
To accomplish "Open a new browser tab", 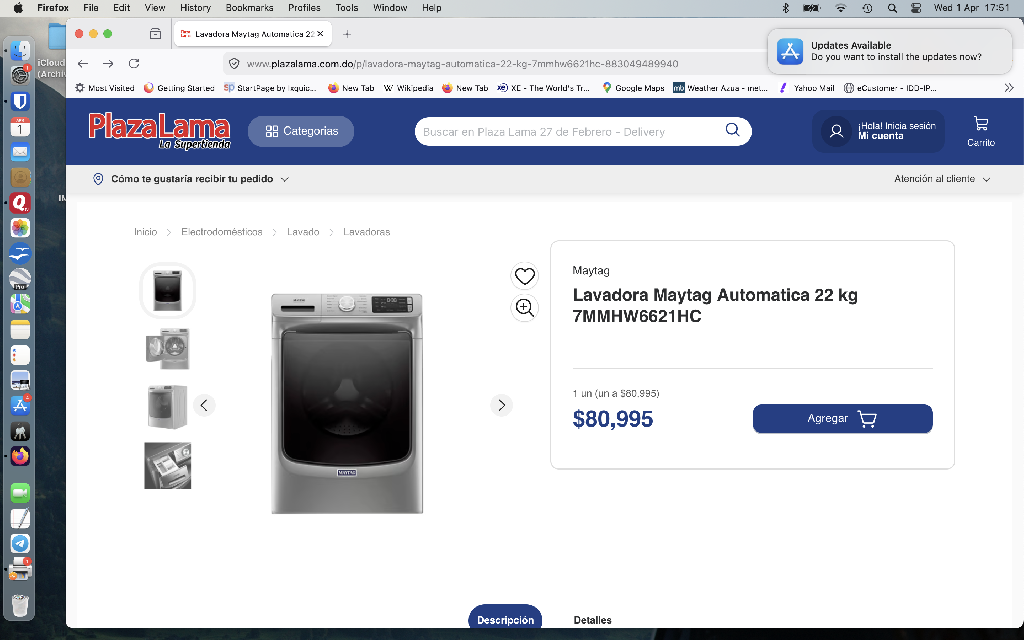I will tap(347, 34).
